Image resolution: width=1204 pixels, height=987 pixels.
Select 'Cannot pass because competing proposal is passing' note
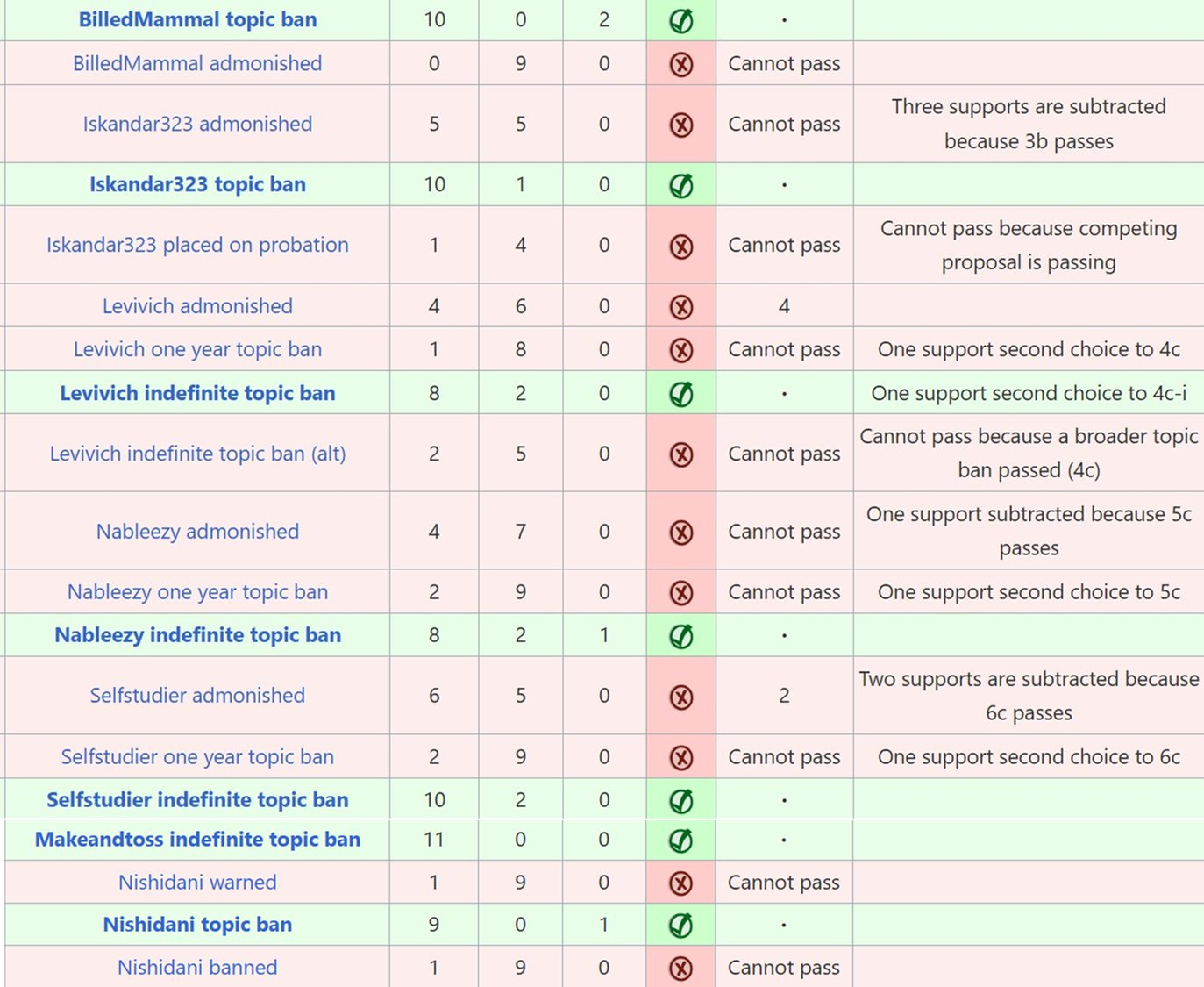tap(1029, 245)
